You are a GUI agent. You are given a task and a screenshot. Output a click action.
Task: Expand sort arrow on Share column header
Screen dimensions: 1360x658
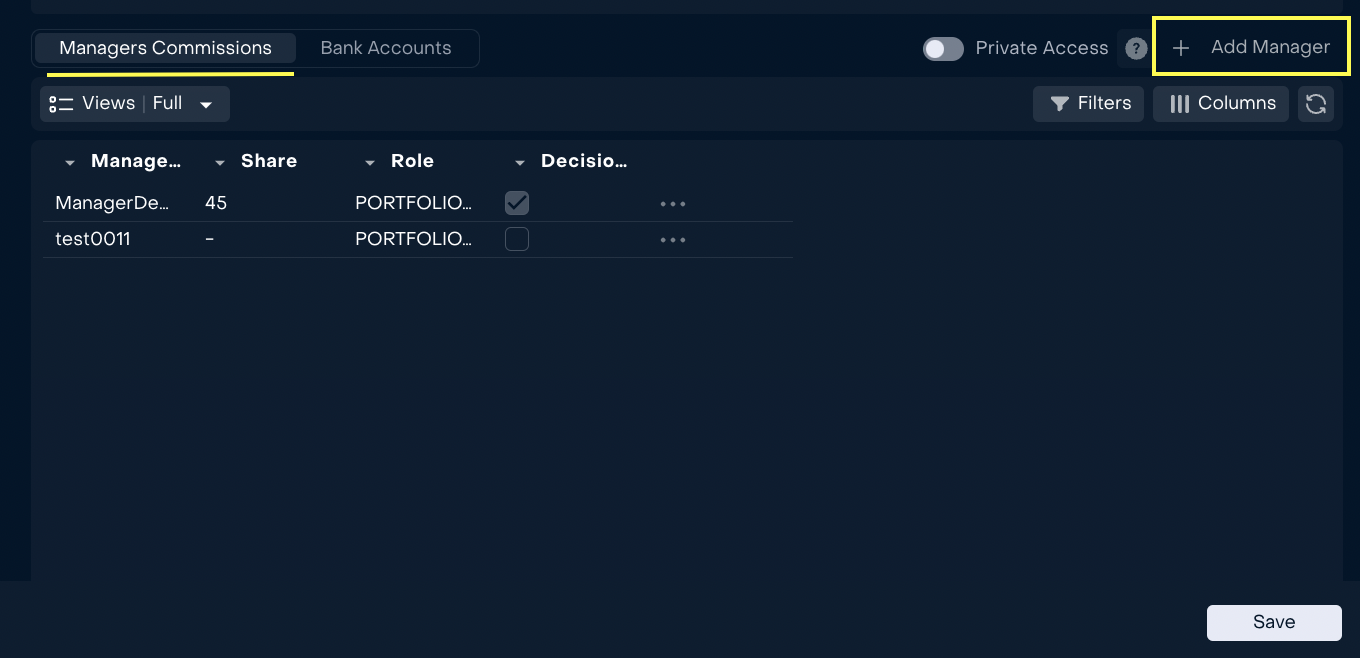220,163
